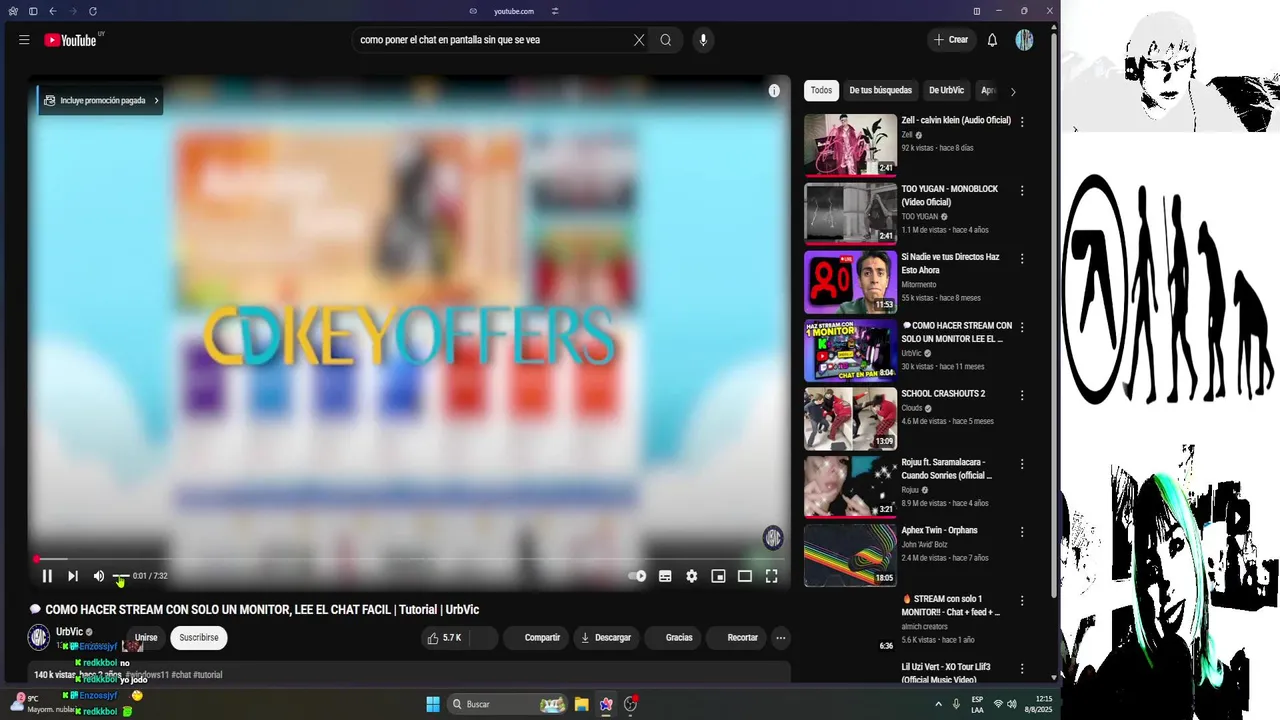Open 'Zell - calvin klein' video thumbnail
1280x720 pixels.
click(850, 145)
